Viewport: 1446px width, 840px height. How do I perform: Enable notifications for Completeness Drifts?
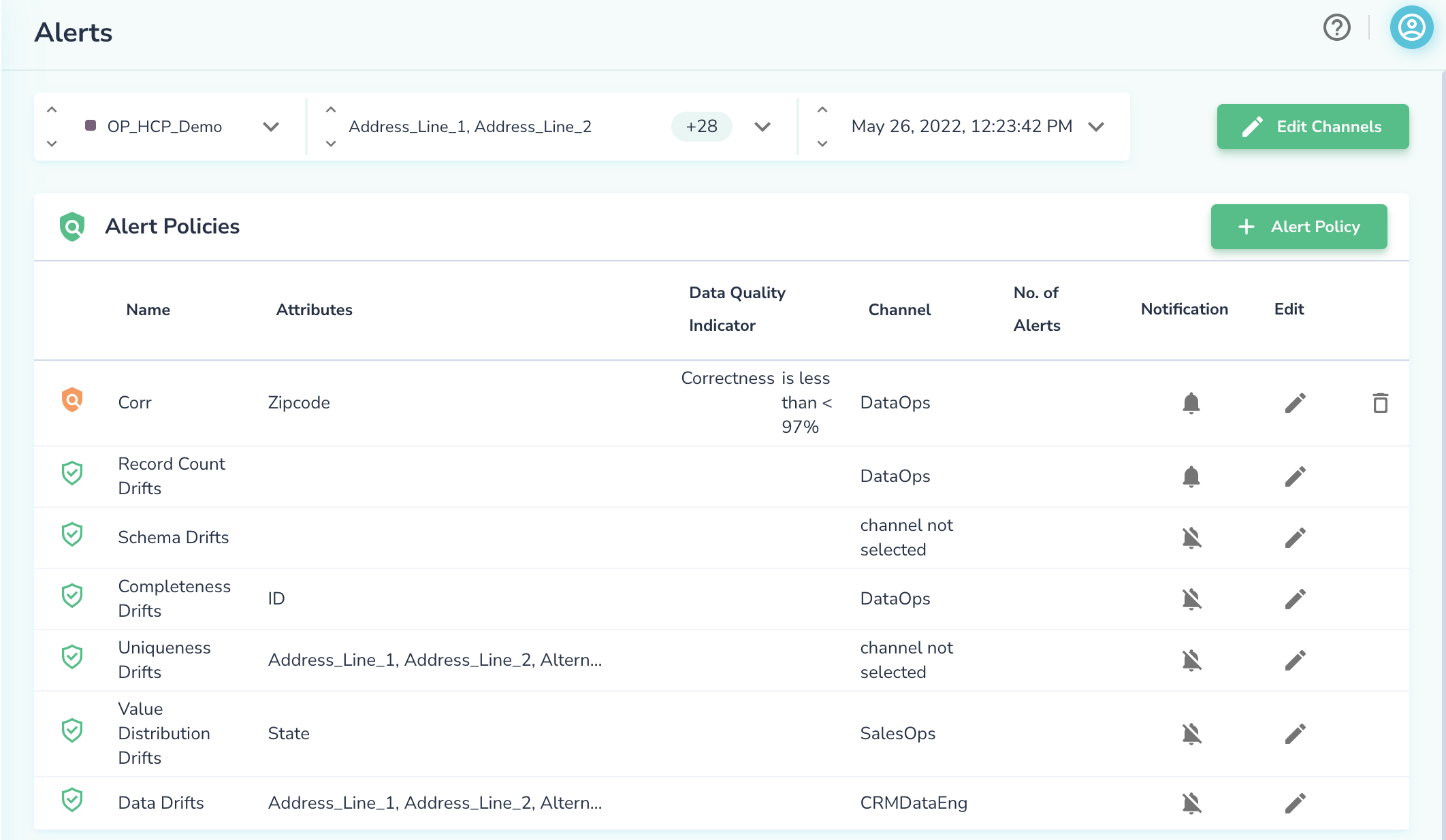(1191, 599)
